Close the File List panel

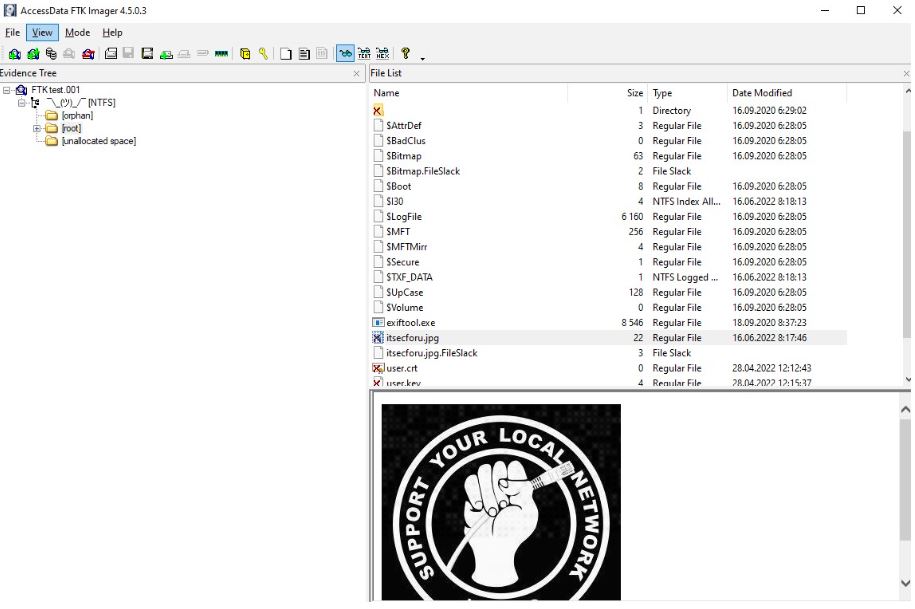click(906, 74)
